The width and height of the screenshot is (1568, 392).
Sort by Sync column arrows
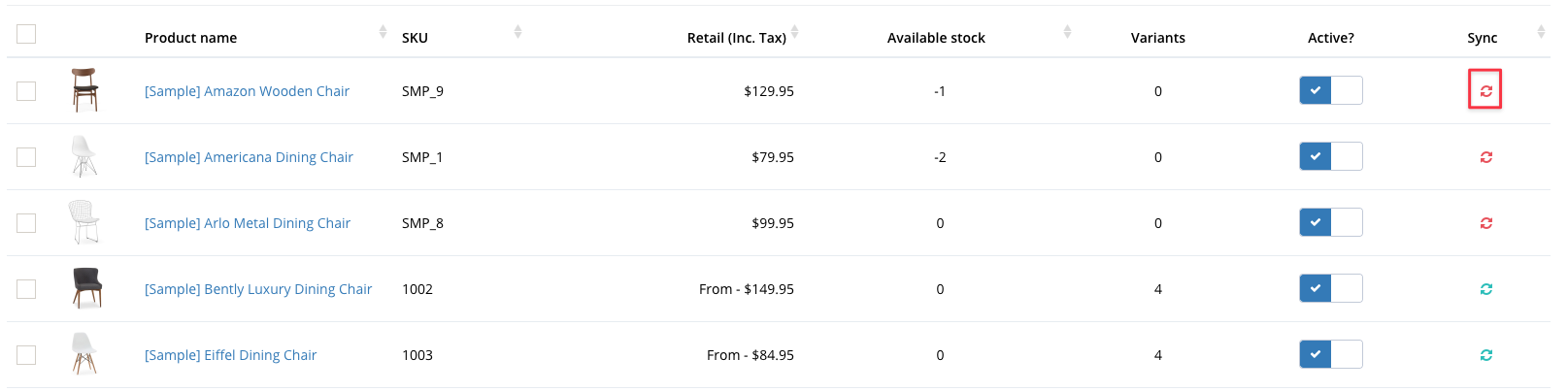click(1541, 32)
